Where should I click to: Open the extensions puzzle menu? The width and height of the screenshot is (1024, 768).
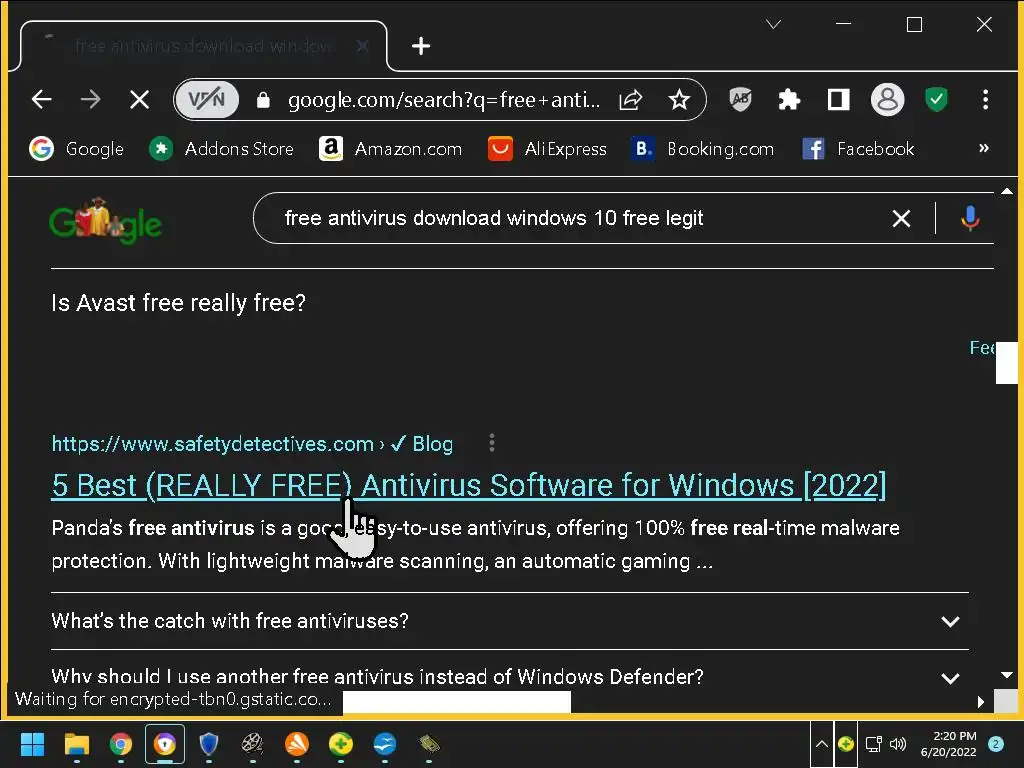pos(789,99)
